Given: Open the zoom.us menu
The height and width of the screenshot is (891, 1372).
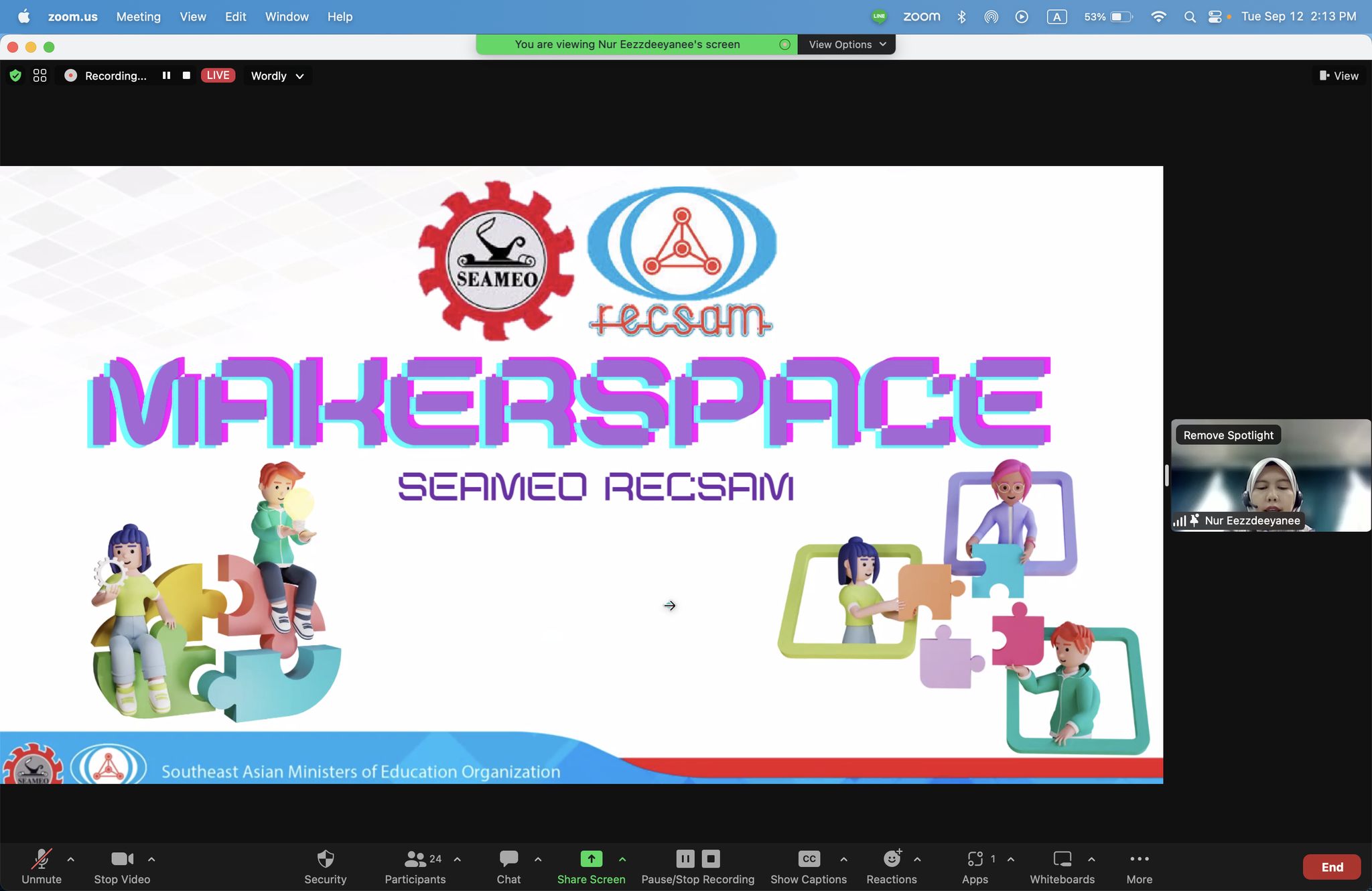Looking at the screenshot, I should pyautogui.click(x=72, y=17).
